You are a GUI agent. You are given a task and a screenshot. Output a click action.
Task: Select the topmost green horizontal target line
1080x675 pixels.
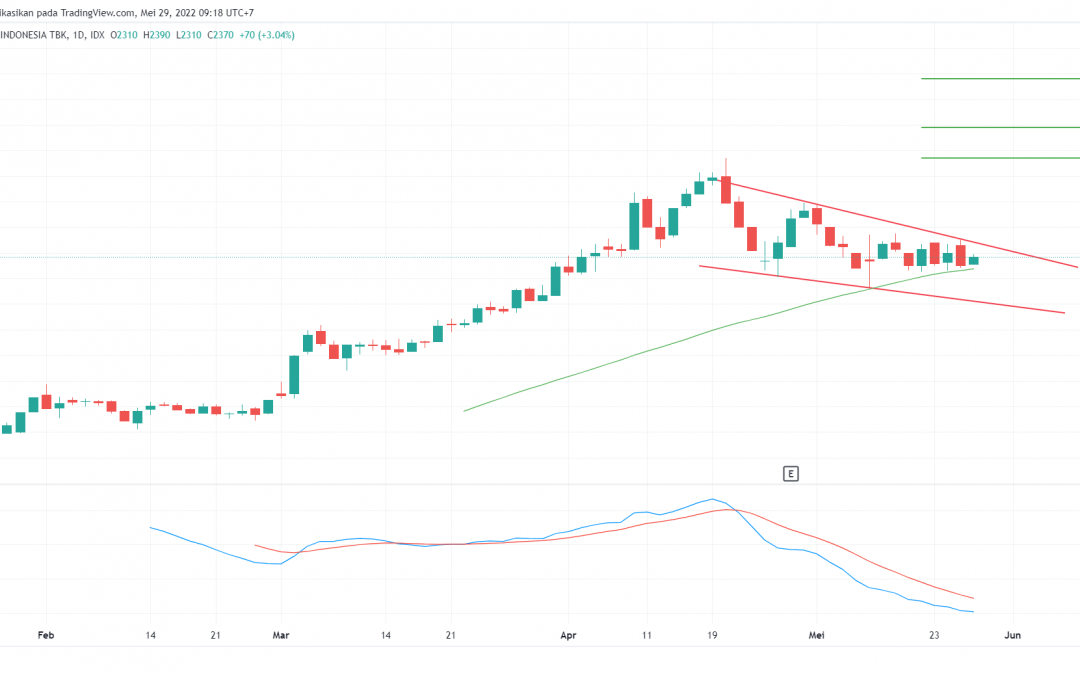click(x=1000, y=78)
